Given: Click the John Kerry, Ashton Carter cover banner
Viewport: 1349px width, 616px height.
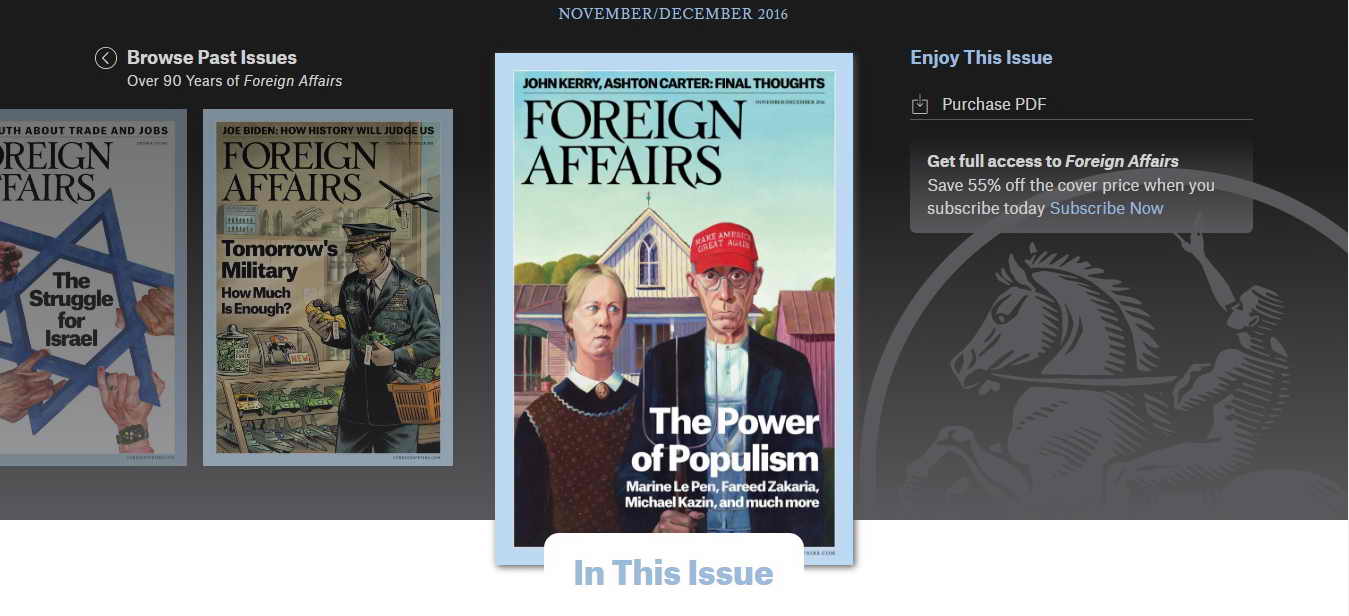Looking at the screenshot, I should click(x=674, y=83).
